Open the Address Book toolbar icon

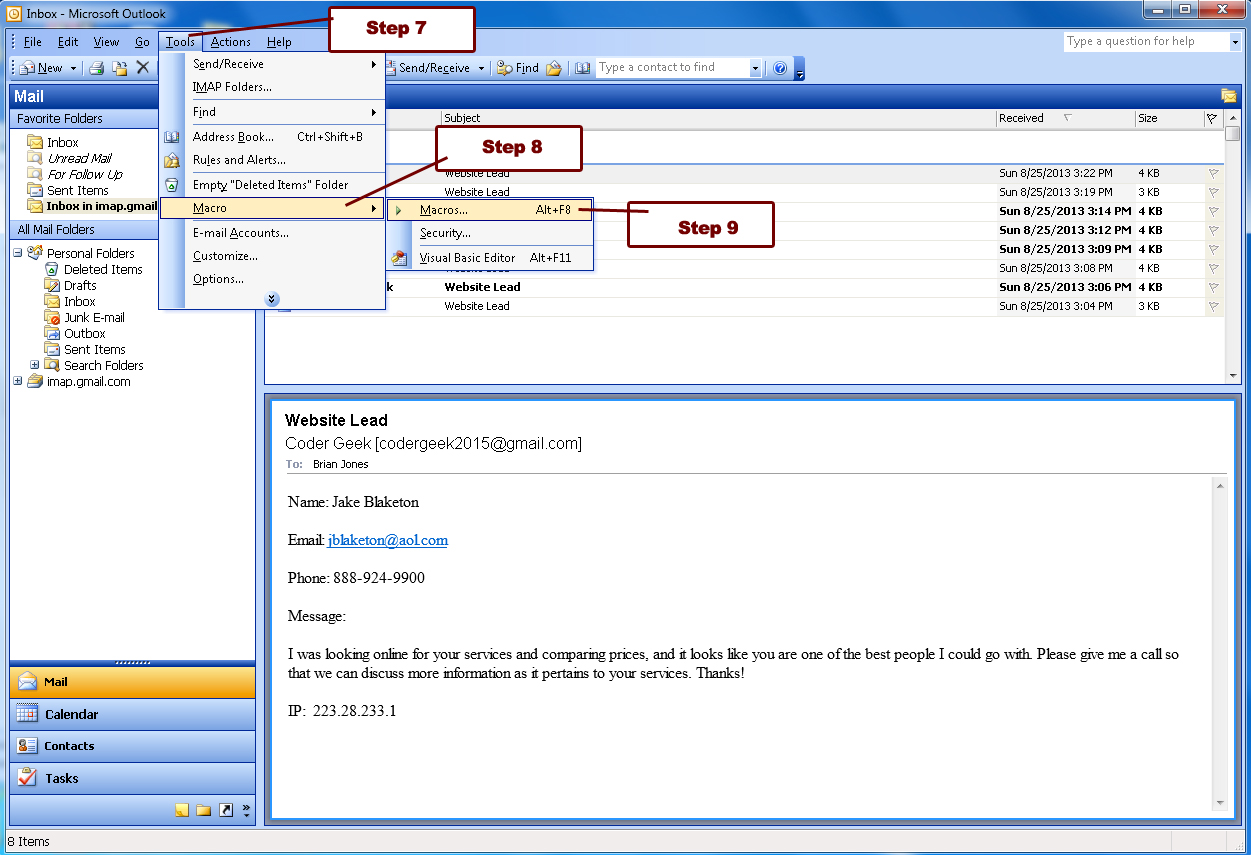(x=583, y=68)
